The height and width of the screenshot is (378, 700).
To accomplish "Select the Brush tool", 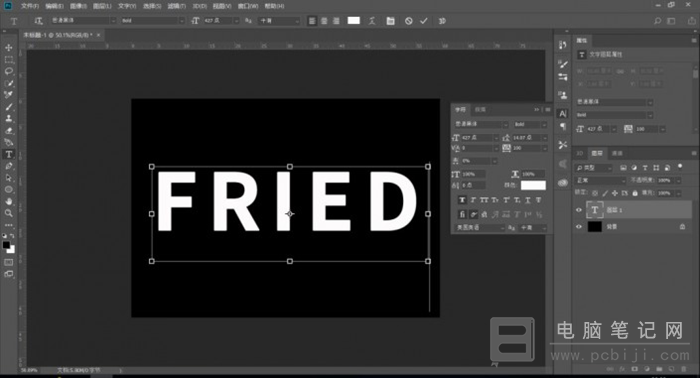I will pos(8,107).
